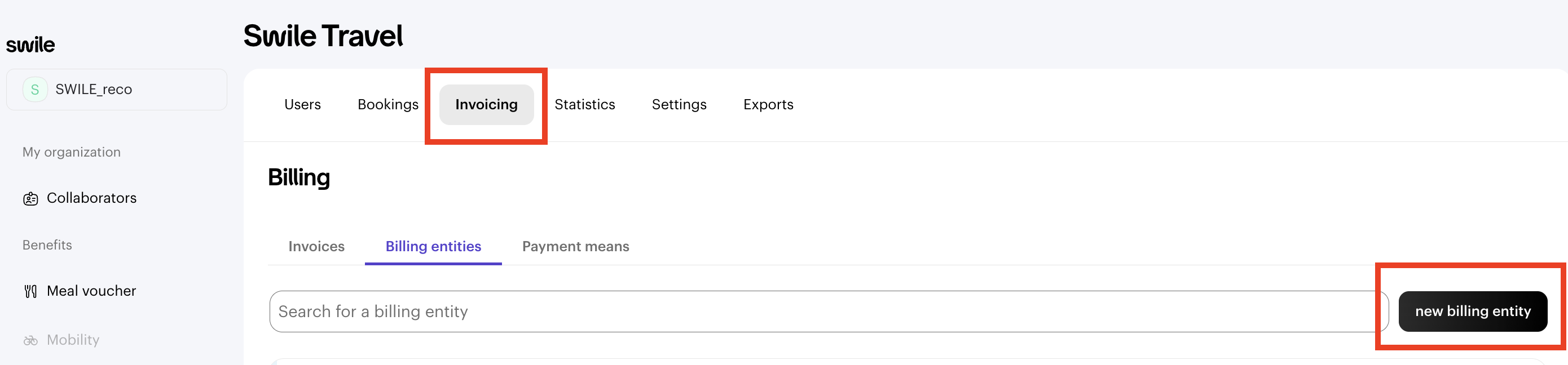Open the Settings tab in Swile Travel

click(x=679, y=105)
